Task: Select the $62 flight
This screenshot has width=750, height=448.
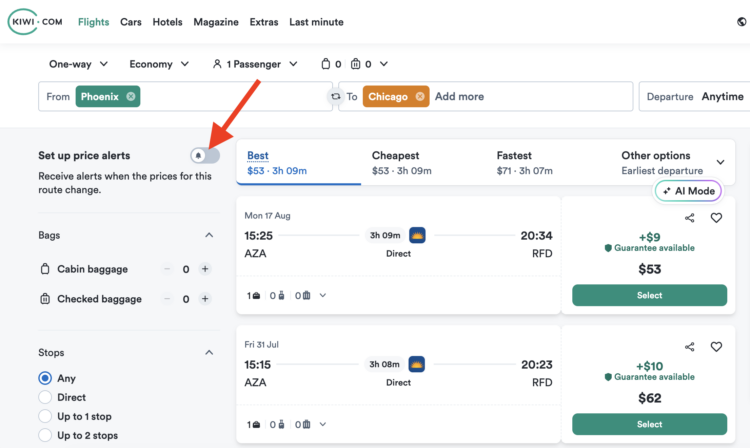Action: pyautogui.click(x=650, y=425)
